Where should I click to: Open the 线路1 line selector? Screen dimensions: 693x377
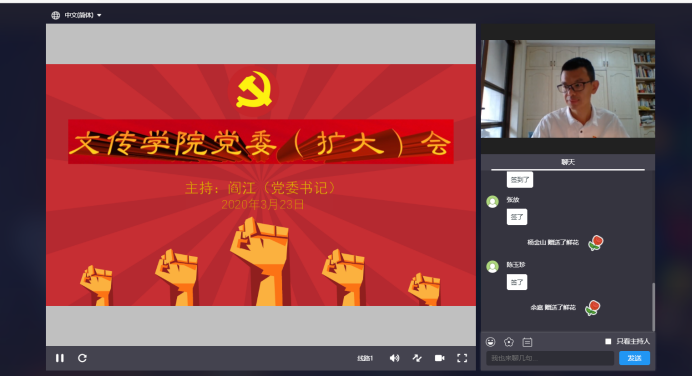[x=365, y=358]
